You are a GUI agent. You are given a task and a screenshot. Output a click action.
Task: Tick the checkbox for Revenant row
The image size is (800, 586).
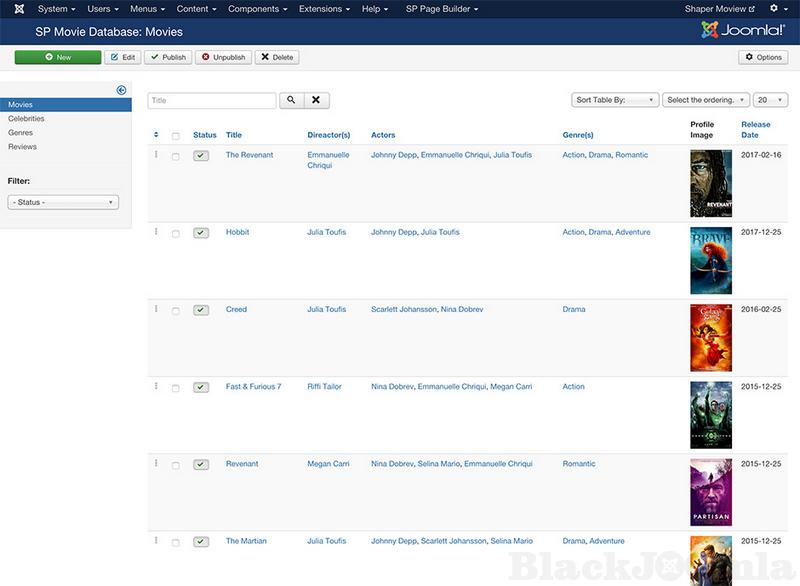pos(176,465)
